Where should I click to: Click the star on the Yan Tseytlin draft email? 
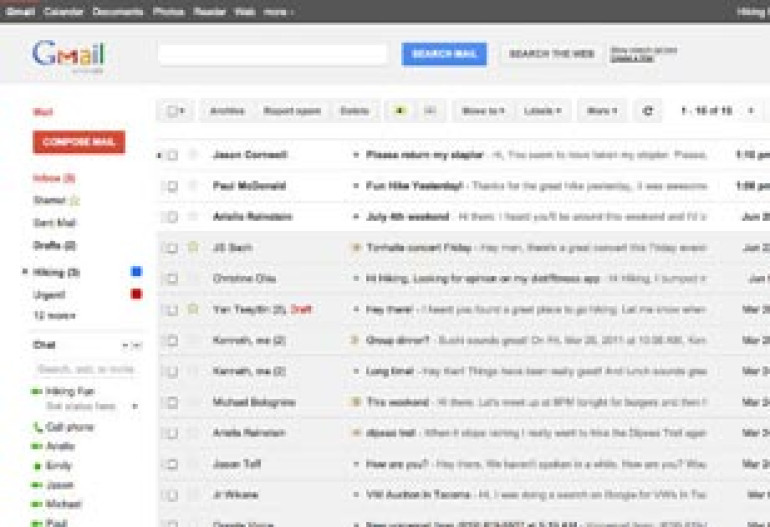[193, 309]
